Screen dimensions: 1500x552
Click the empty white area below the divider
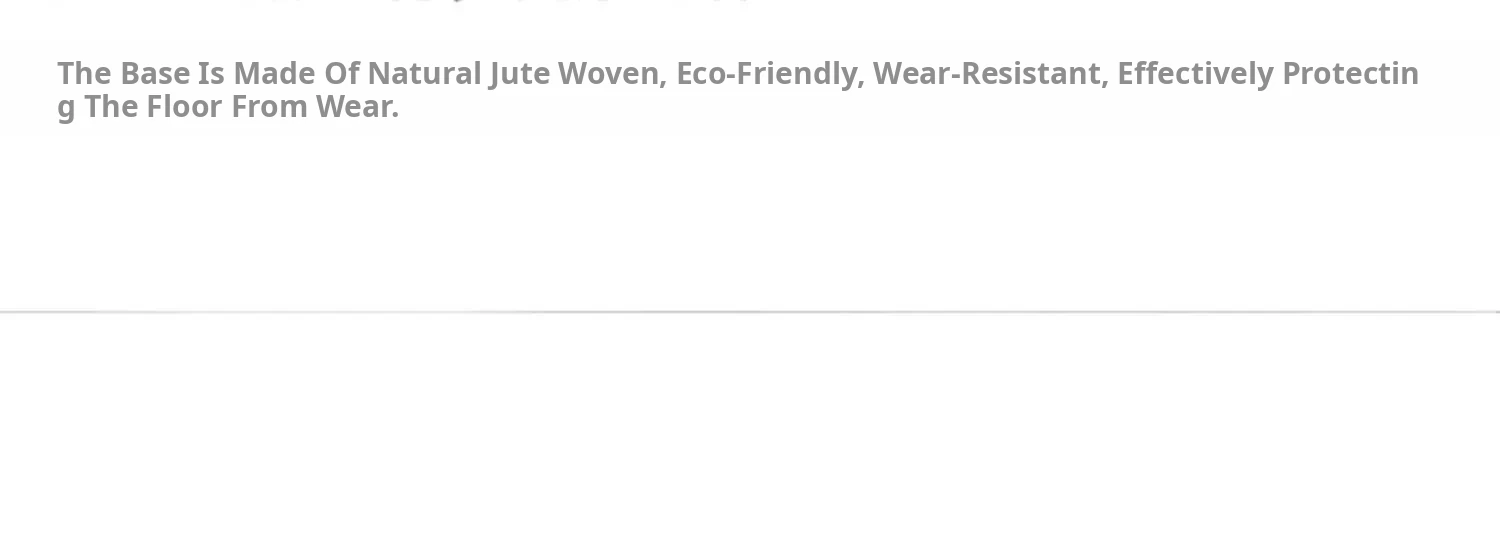click(x=750, y=440)
